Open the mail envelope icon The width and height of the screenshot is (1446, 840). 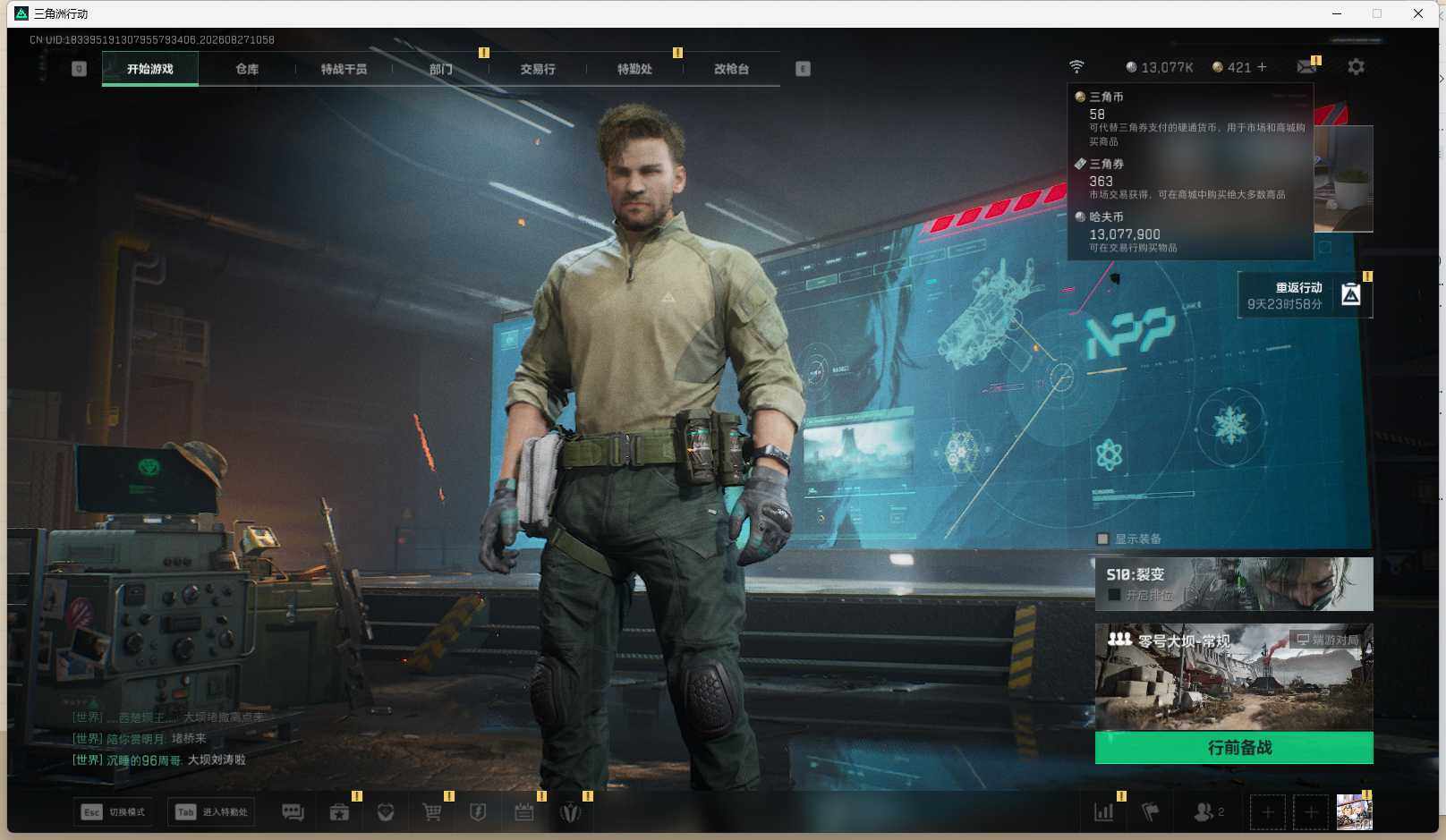1306,67
